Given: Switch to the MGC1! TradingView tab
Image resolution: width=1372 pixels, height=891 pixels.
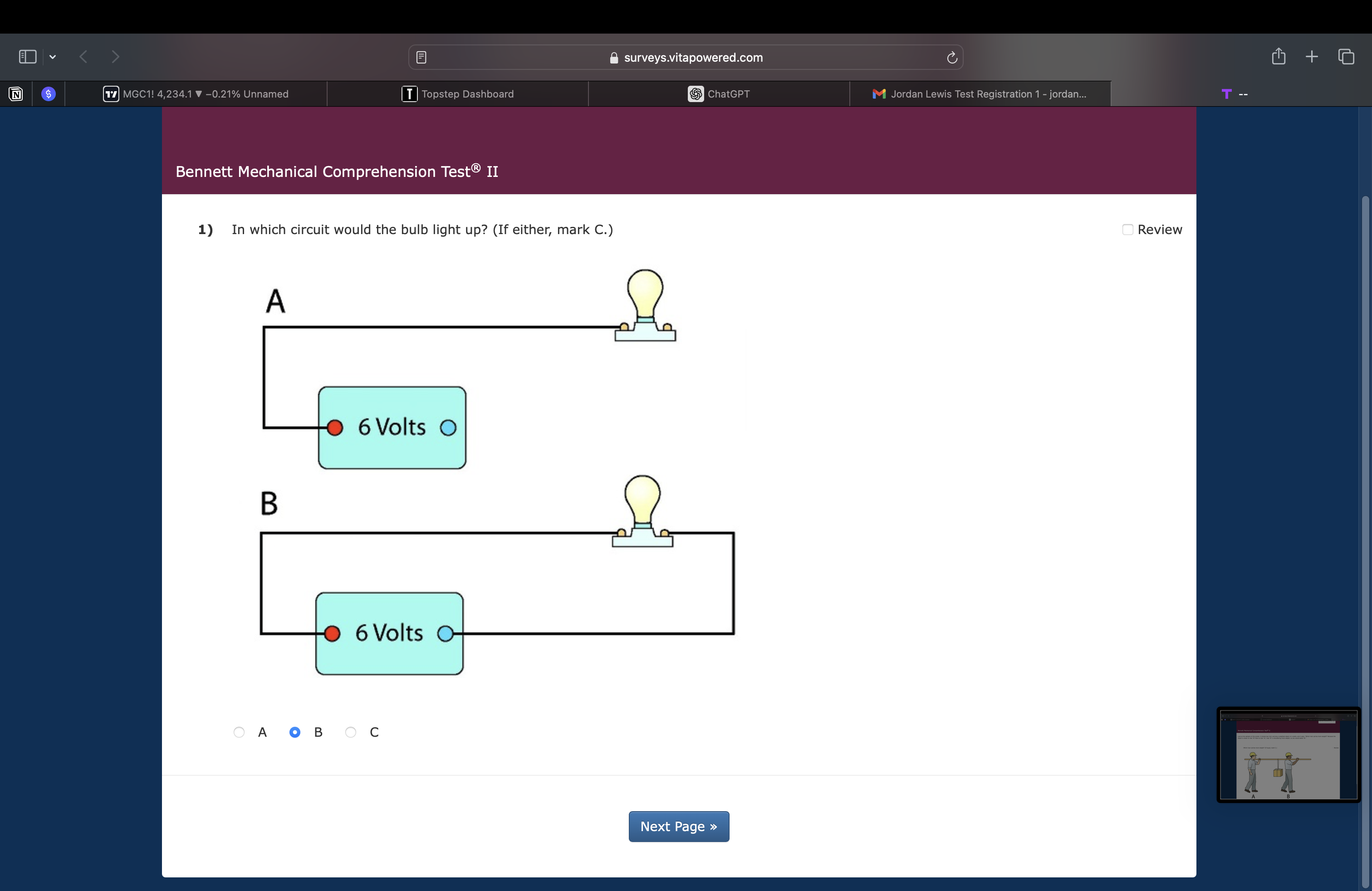Looking at the screenshot, I should tap(196, 94).
